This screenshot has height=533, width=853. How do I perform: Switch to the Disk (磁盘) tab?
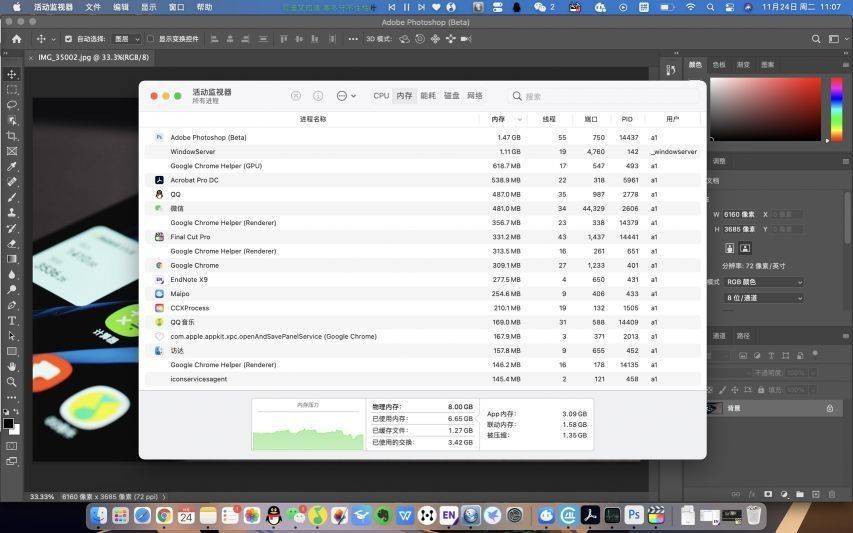tap(452, 96)
